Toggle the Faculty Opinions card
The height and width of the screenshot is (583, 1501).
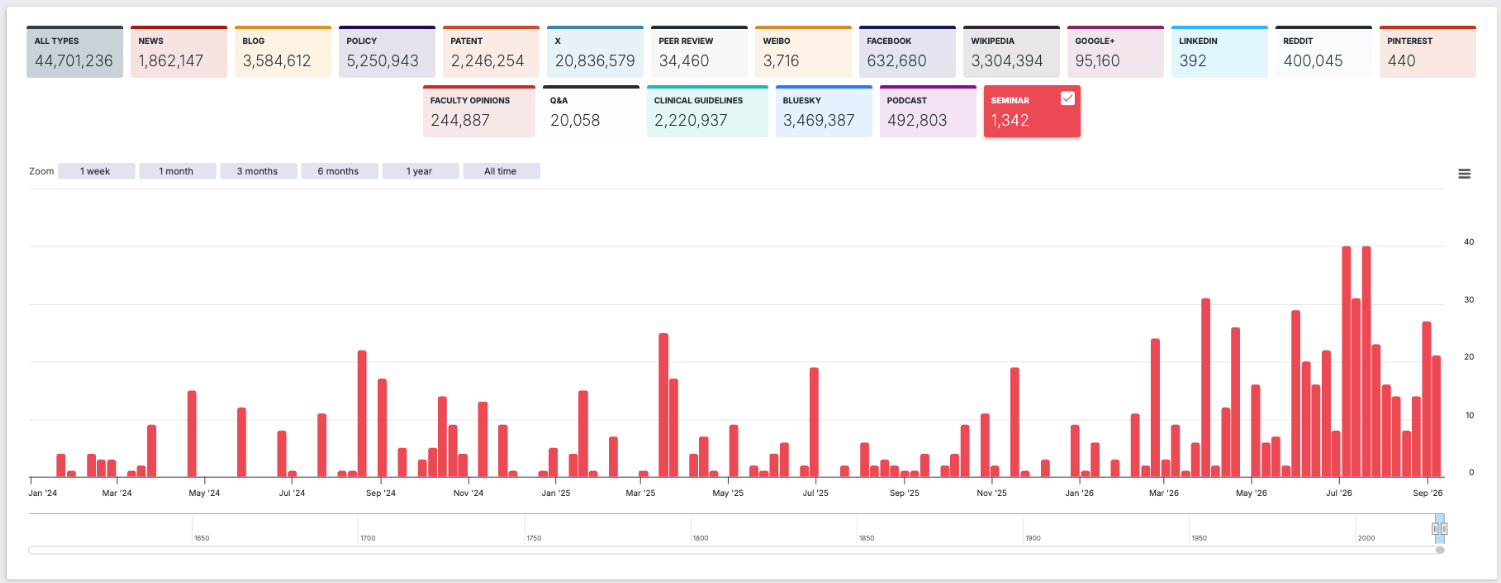click(x=479, y=111)
